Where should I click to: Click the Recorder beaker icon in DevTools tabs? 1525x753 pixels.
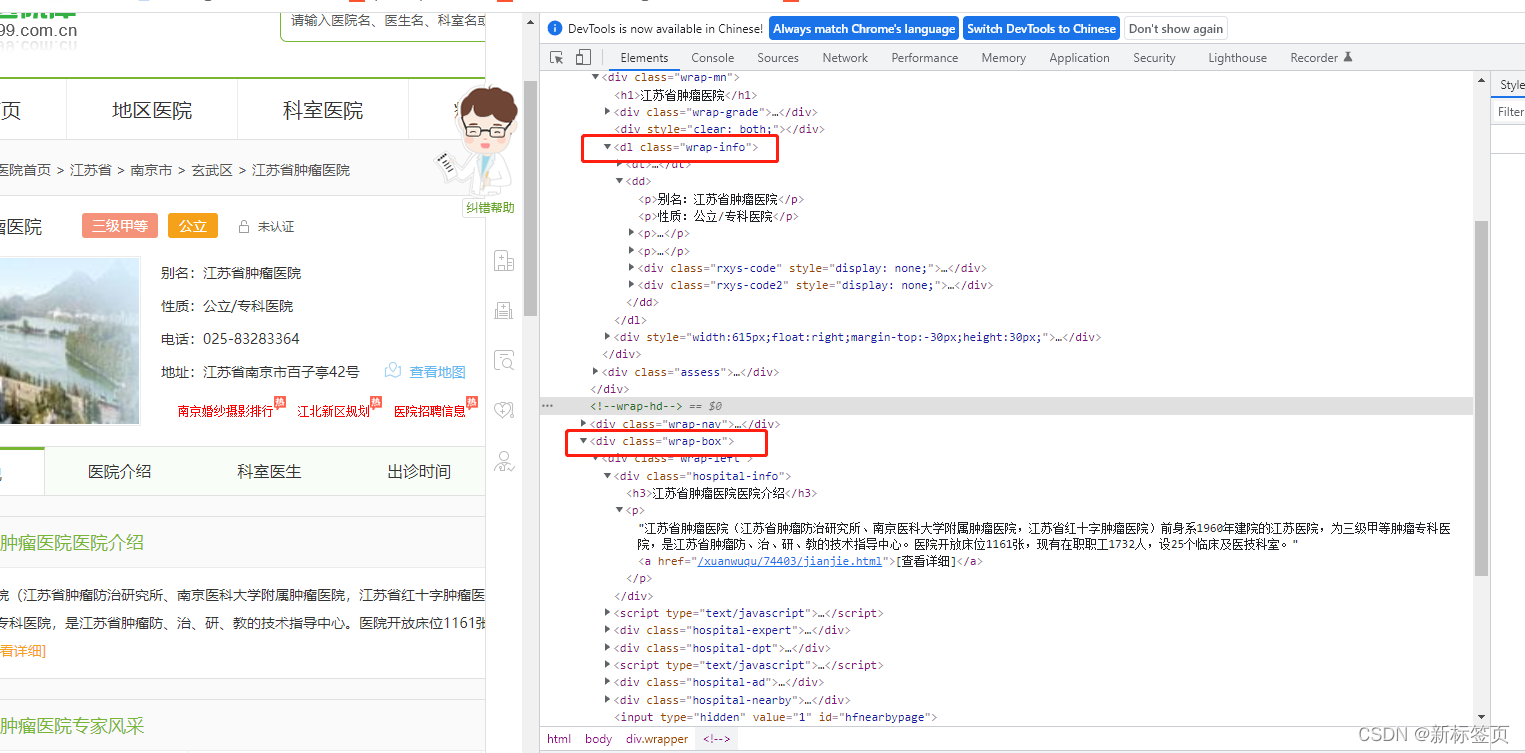point(1347,57)
